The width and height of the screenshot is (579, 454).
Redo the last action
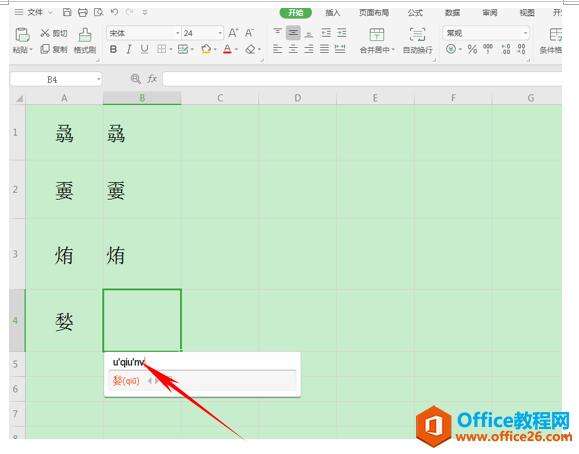[x=129, y=12]
